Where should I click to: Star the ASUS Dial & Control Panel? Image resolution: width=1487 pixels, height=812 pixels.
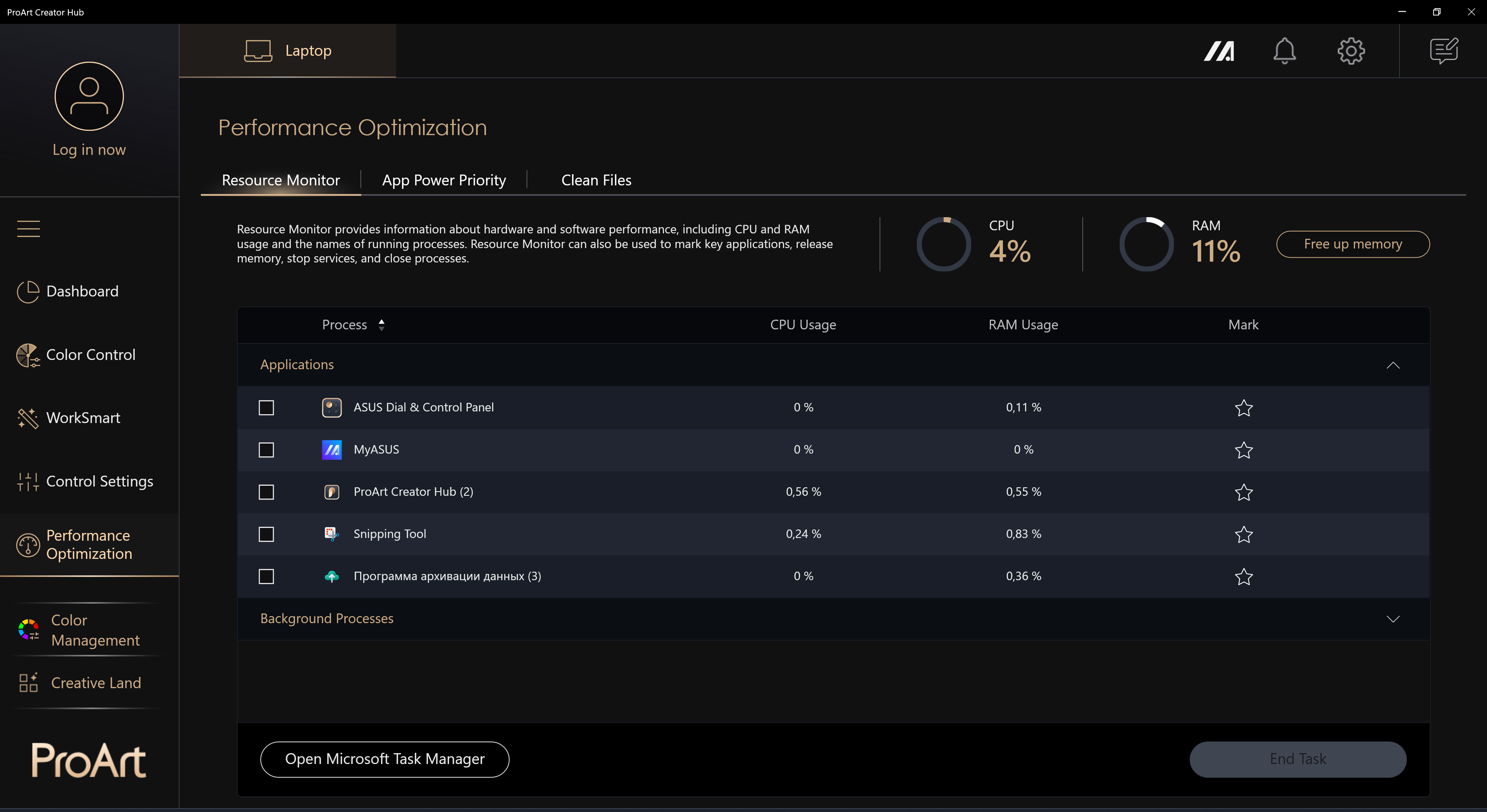click(1243, 408)
